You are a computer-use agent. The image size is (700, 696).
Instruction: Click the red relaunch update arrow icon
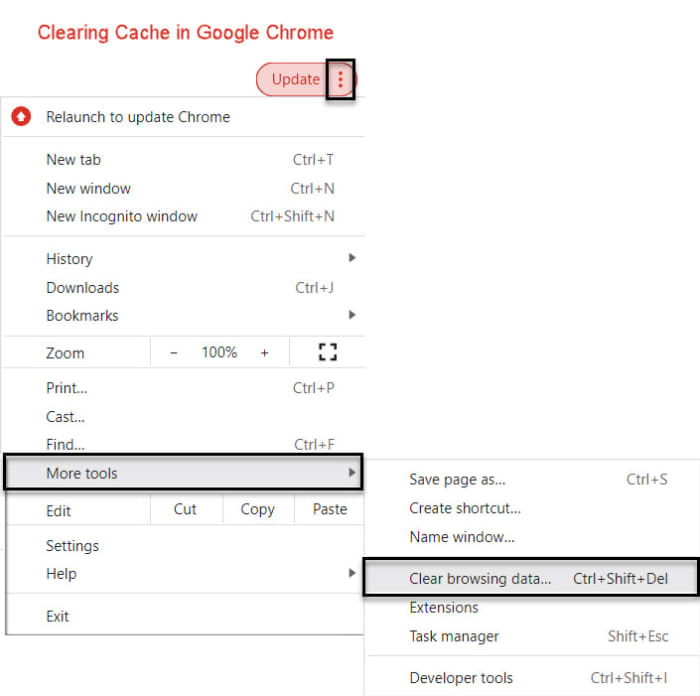(x=21, y=117)
